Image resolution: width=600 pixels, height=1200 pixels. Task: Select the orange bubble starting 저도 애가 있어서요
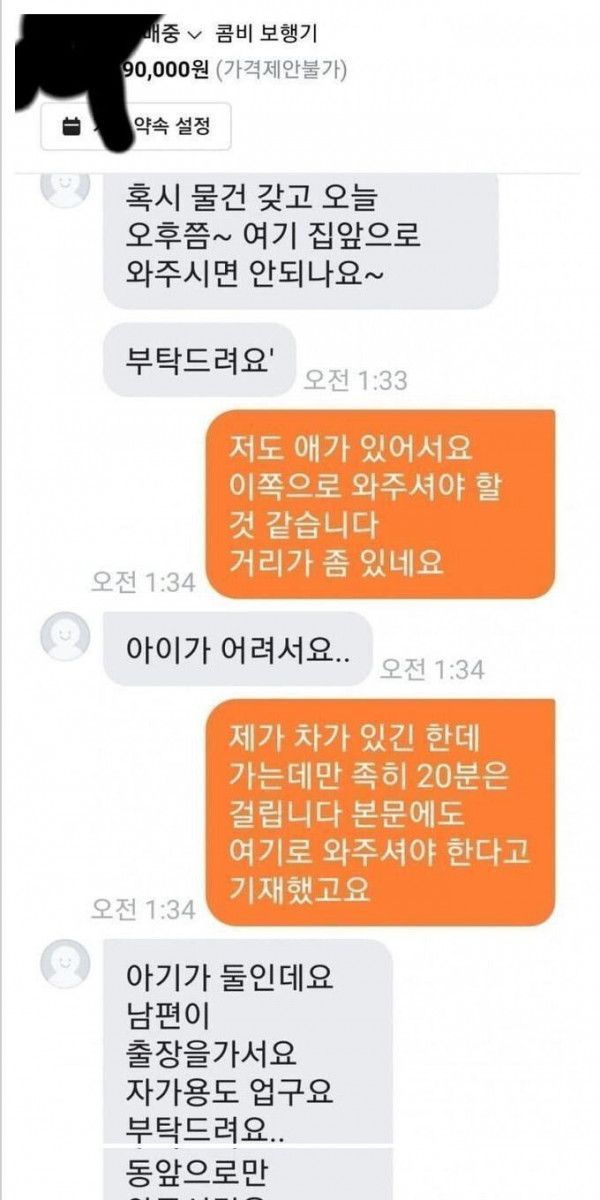pos(380,504)
